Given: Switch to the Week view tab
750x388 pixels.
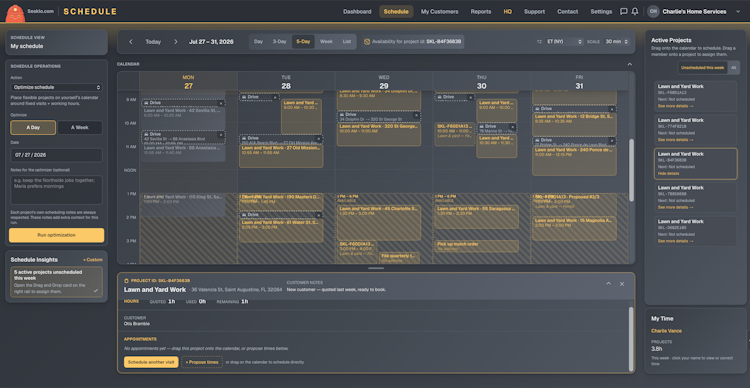Looking at the screenshot, I should click(326, 42).
